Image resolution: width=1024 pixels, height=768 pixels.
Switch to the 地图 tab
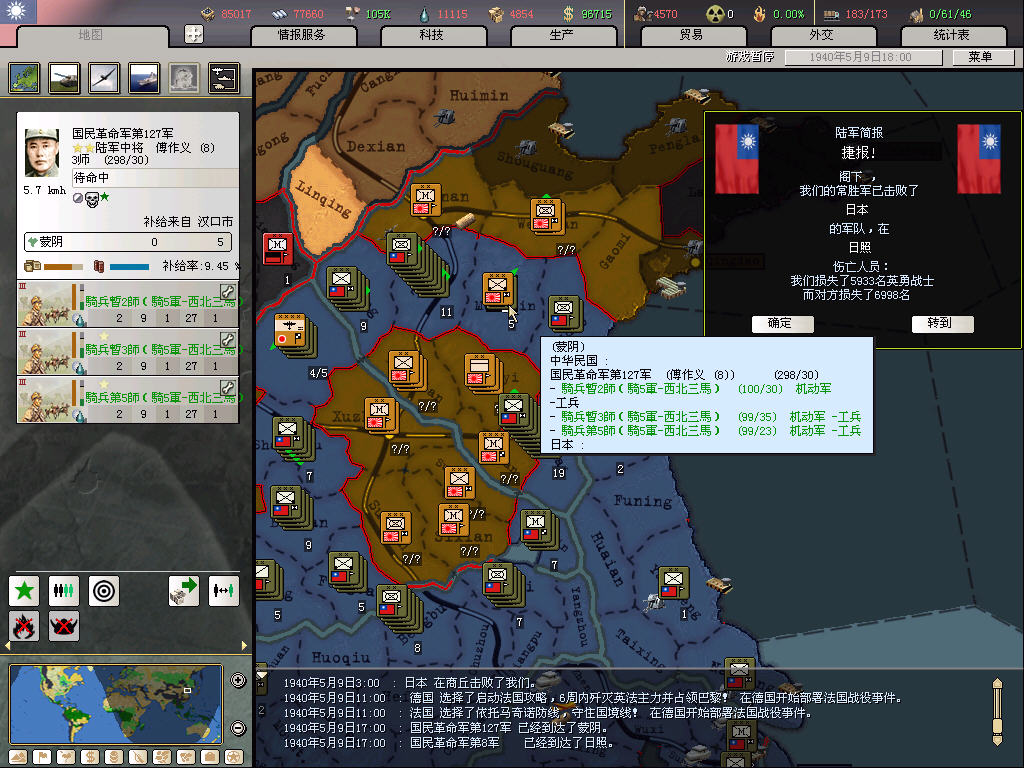(x=91, y=35)
